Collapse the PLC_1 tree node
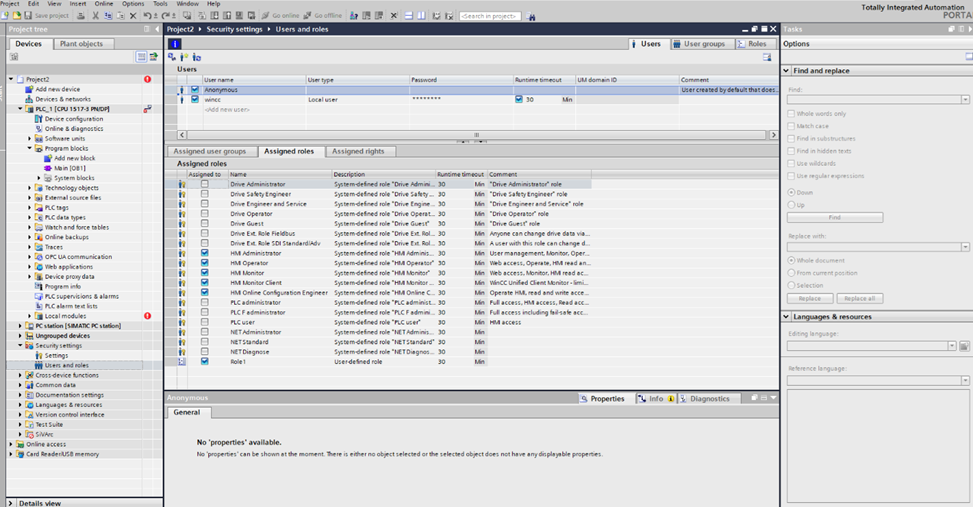The height and width of the screenshot is (507, 973). pyautogui.click(x=20, y=109)
